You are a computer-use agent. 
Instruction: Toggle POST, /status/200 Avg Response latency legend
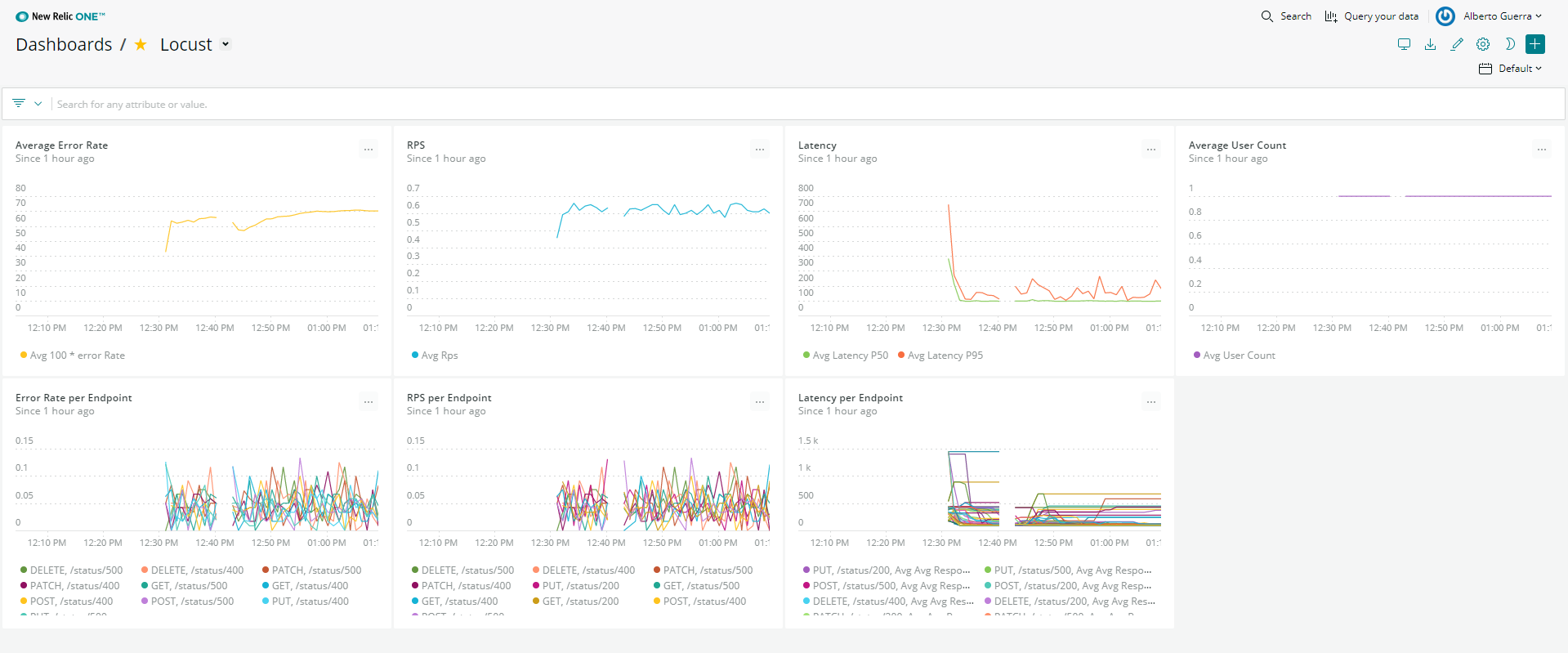click(1068, 586)
